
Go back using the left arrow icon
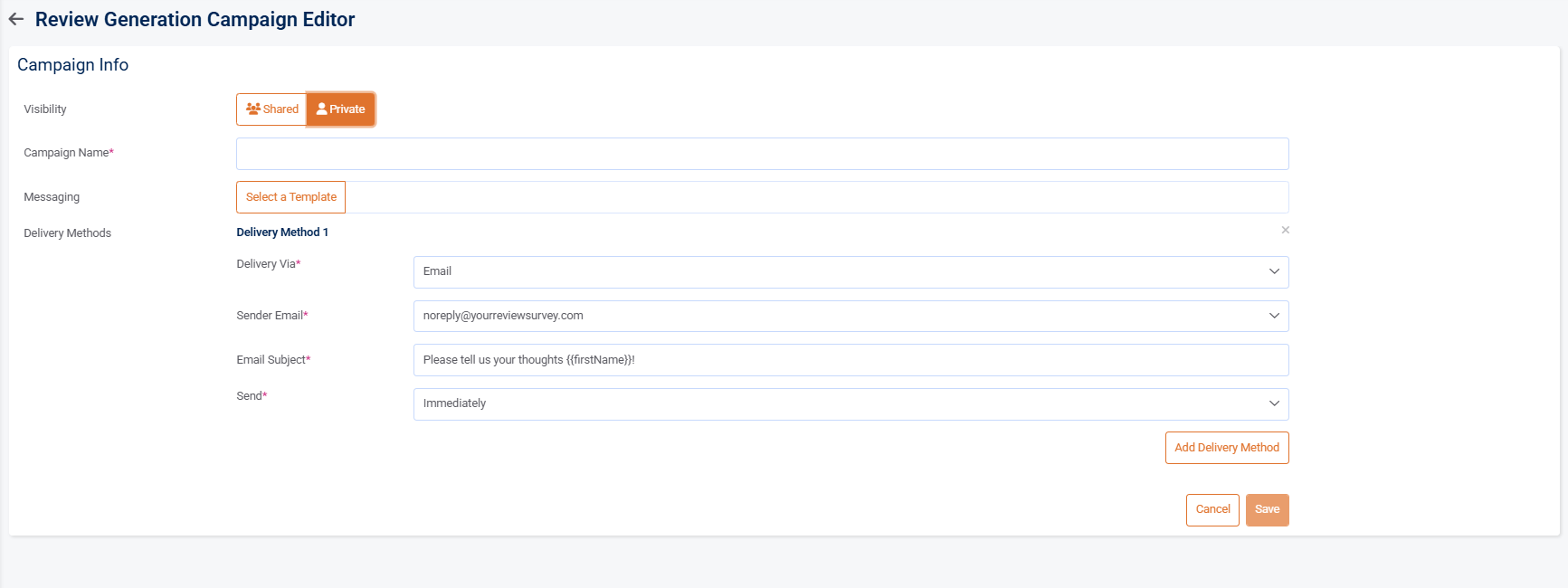[x=16, y=19]
